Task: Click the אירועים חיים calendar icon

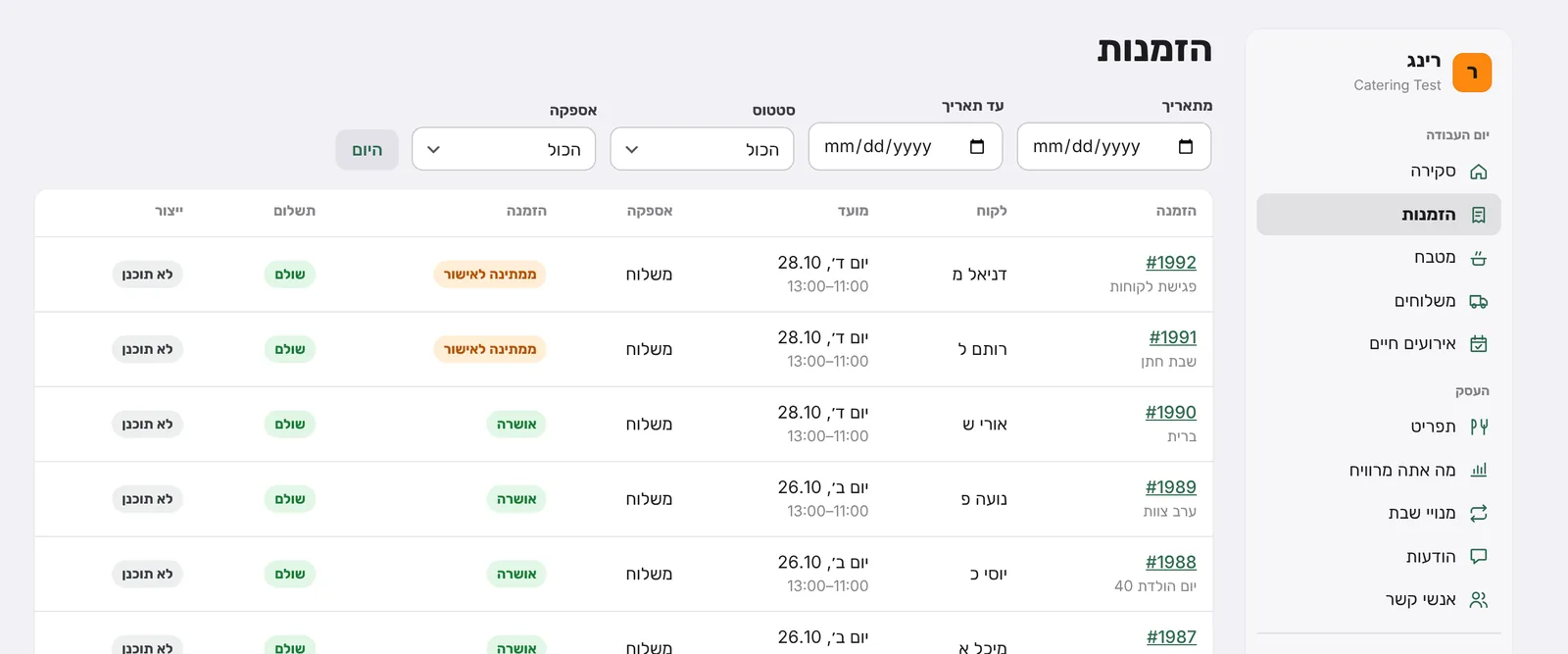Action: pos(1479,344)
